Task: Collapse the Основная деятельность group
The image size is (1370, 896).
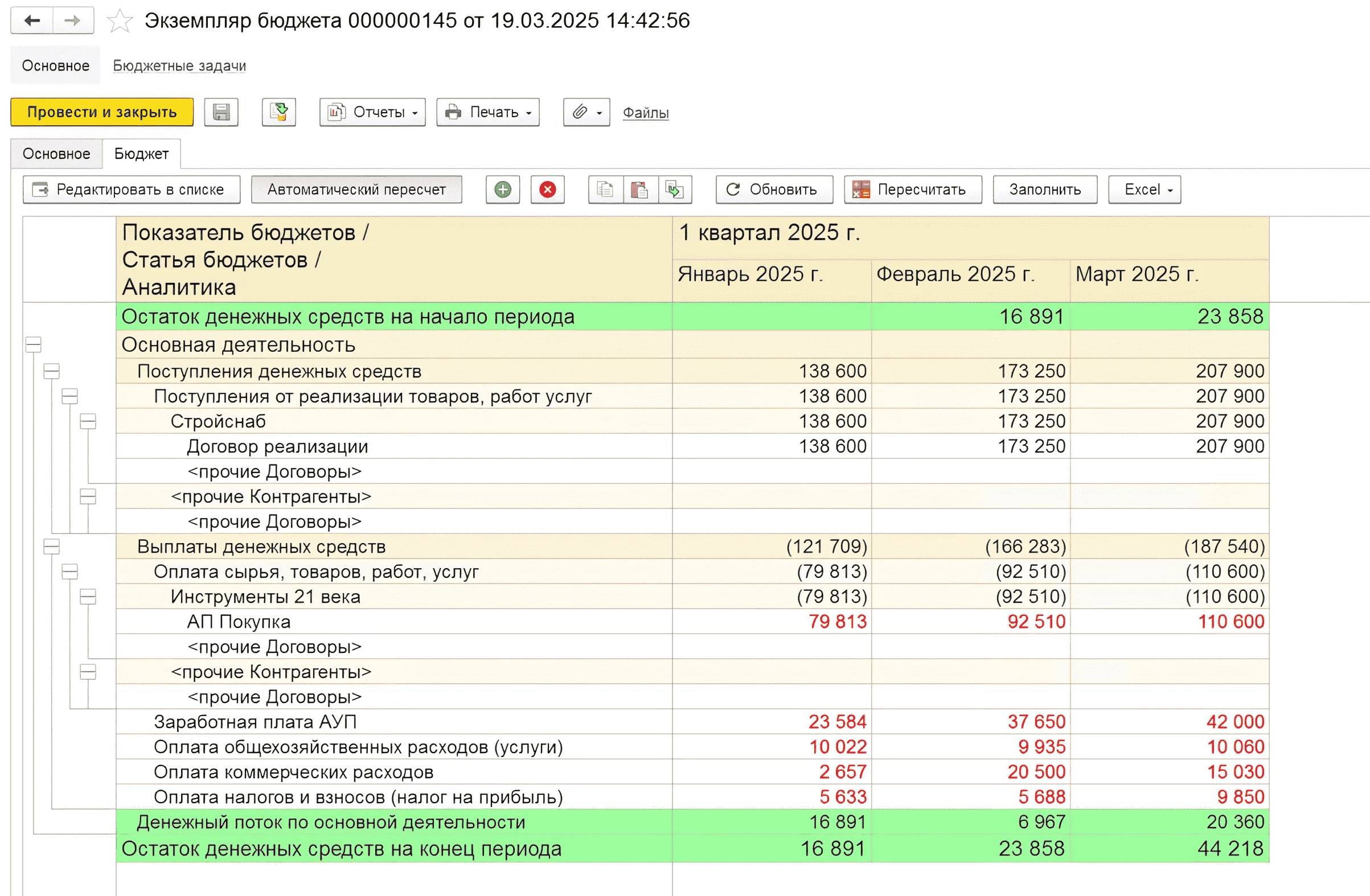Action: tap(34, 345)
